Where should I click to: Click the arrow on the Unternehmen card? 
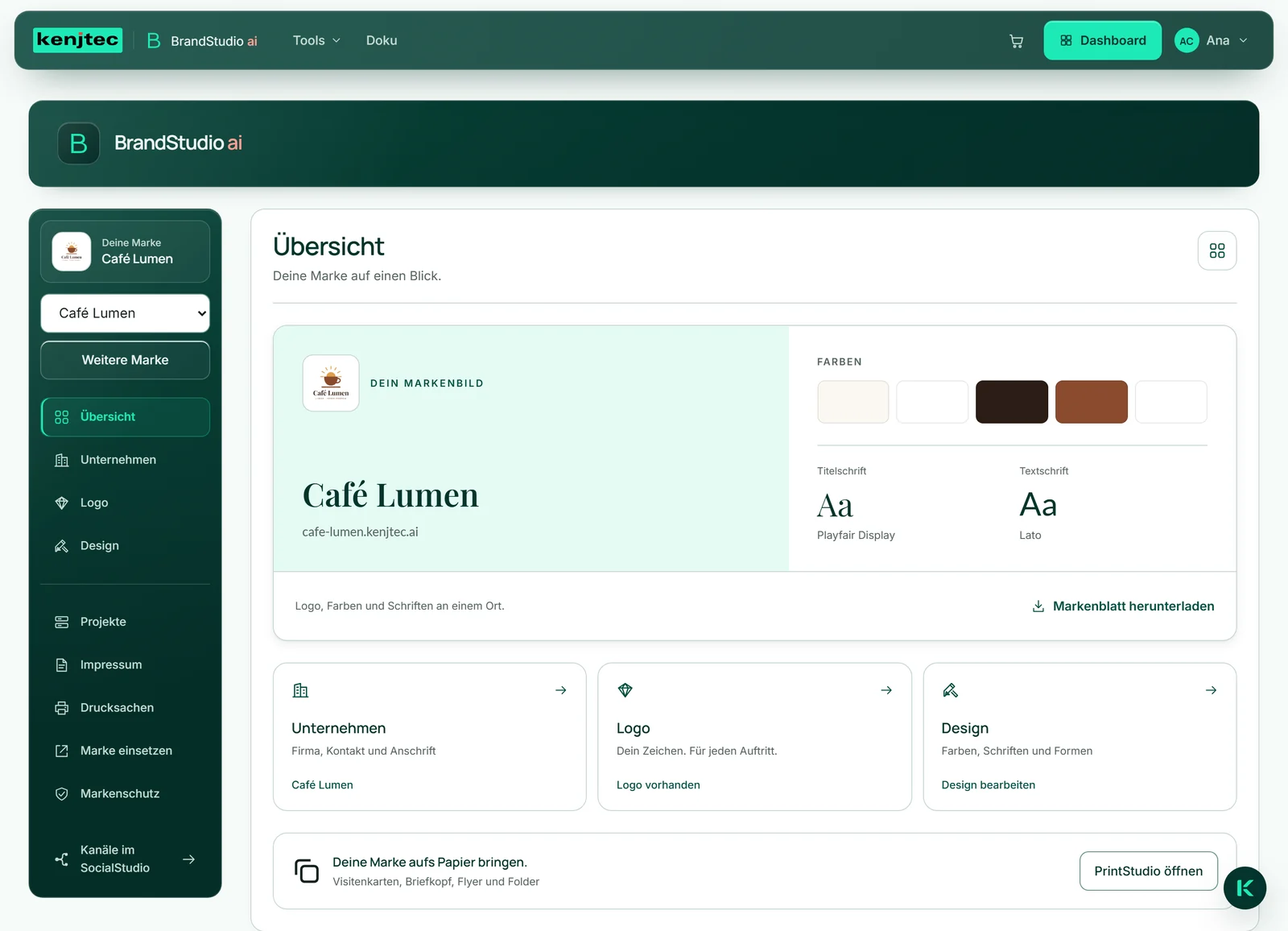(x=561, y=690)
